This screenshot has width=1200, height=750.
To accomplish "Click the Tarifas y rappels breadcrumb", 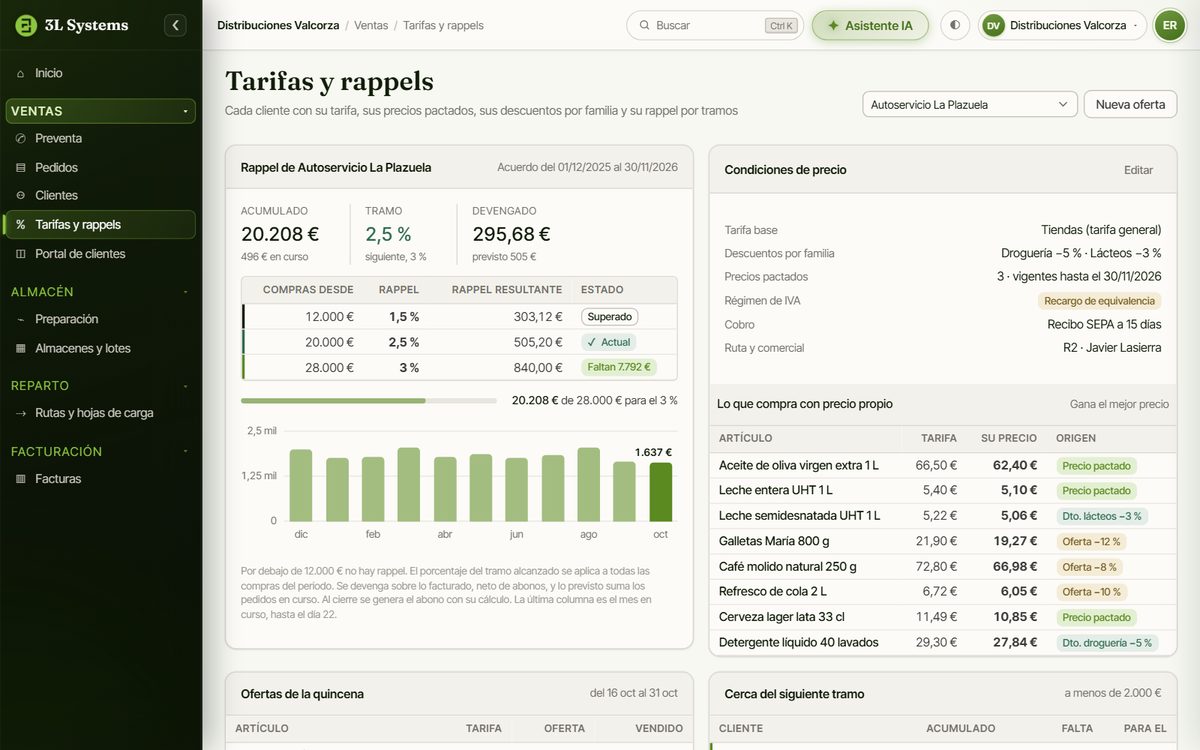I will 443,25.
